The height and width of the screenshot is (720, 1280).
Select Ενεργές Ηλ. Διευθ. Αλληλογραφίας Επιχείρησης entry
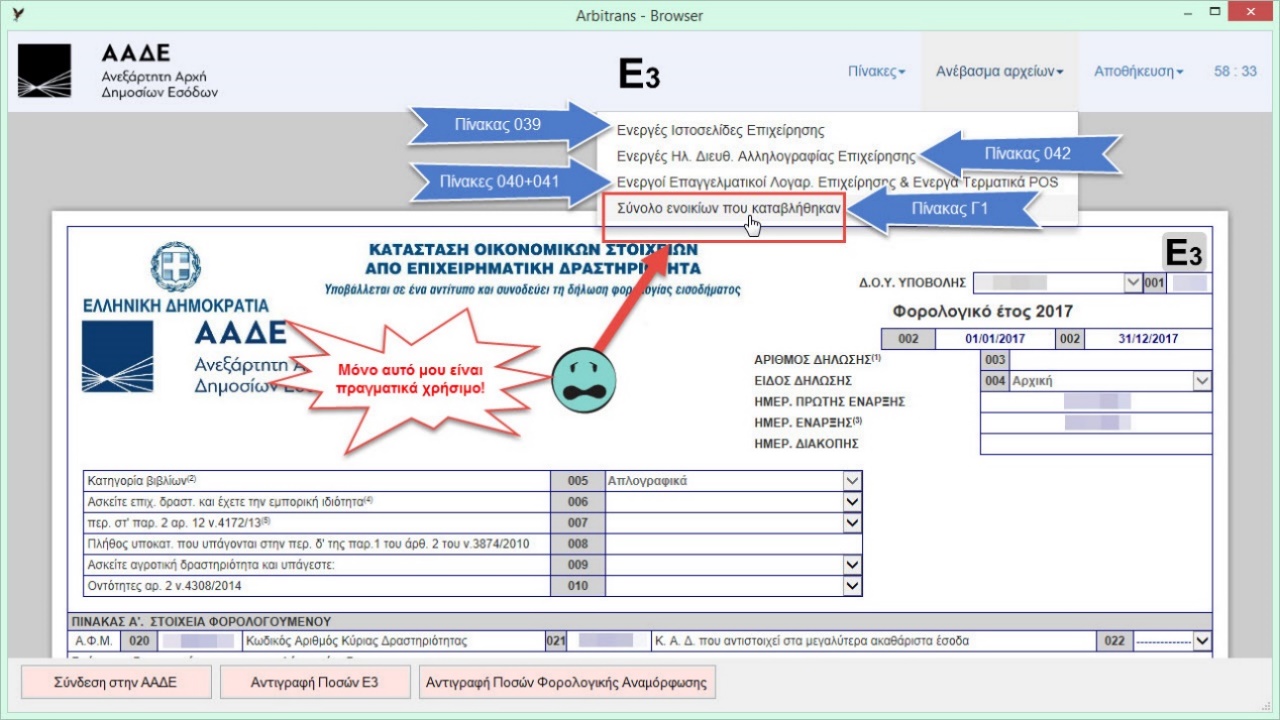tap(765, 156)
